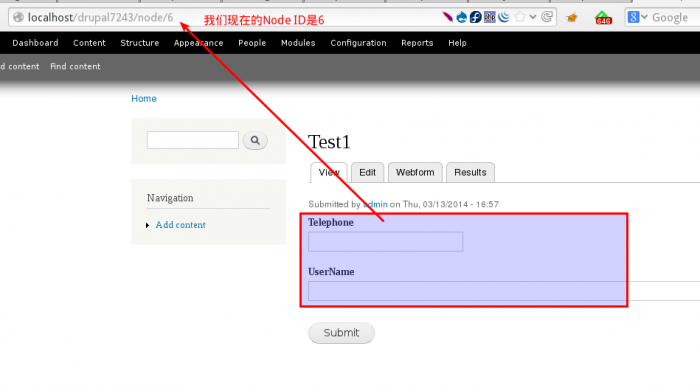The image size is (700, 388).
Task: Click the jQuery swirl icon in address bar
Action: (504, 17)
